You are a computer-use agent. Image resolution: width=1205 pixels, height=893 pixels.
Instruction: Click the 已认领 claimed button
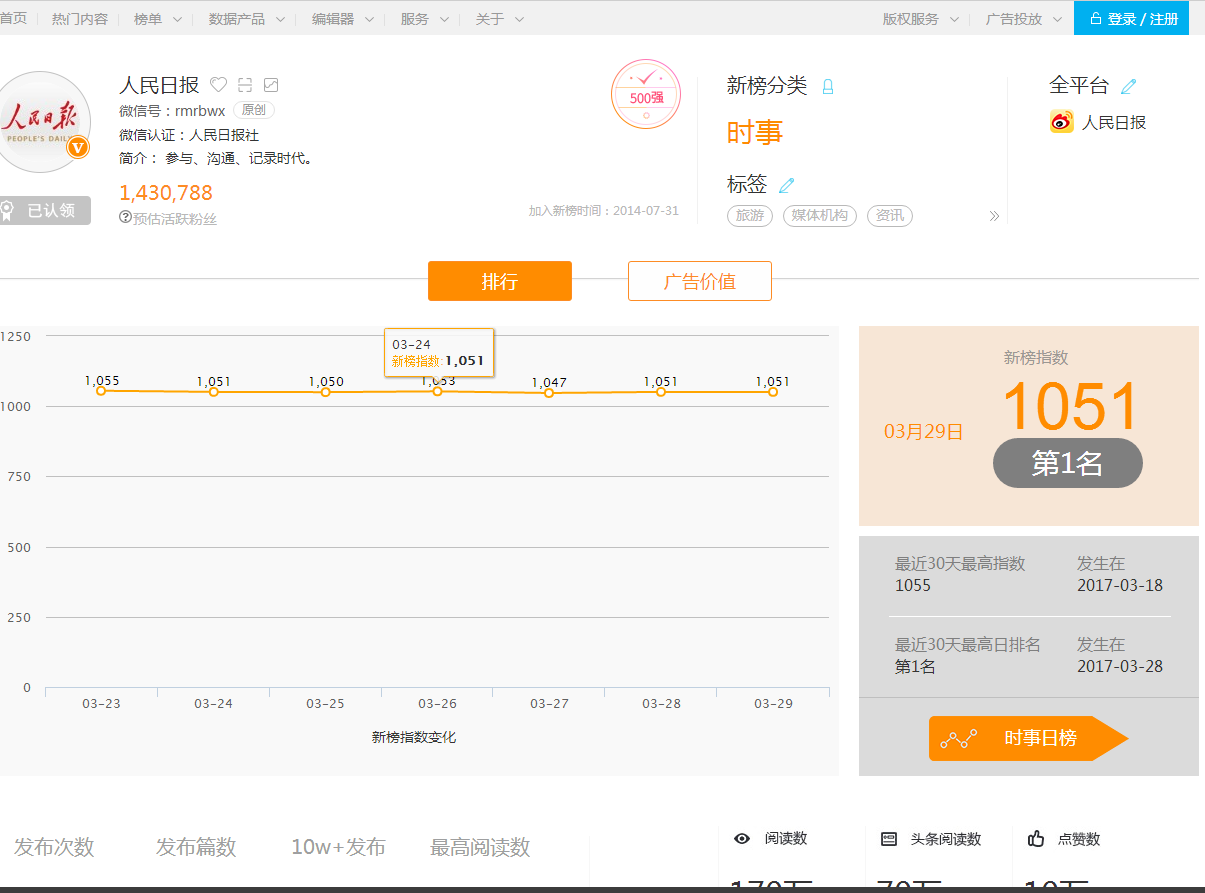tap(45, 210)
